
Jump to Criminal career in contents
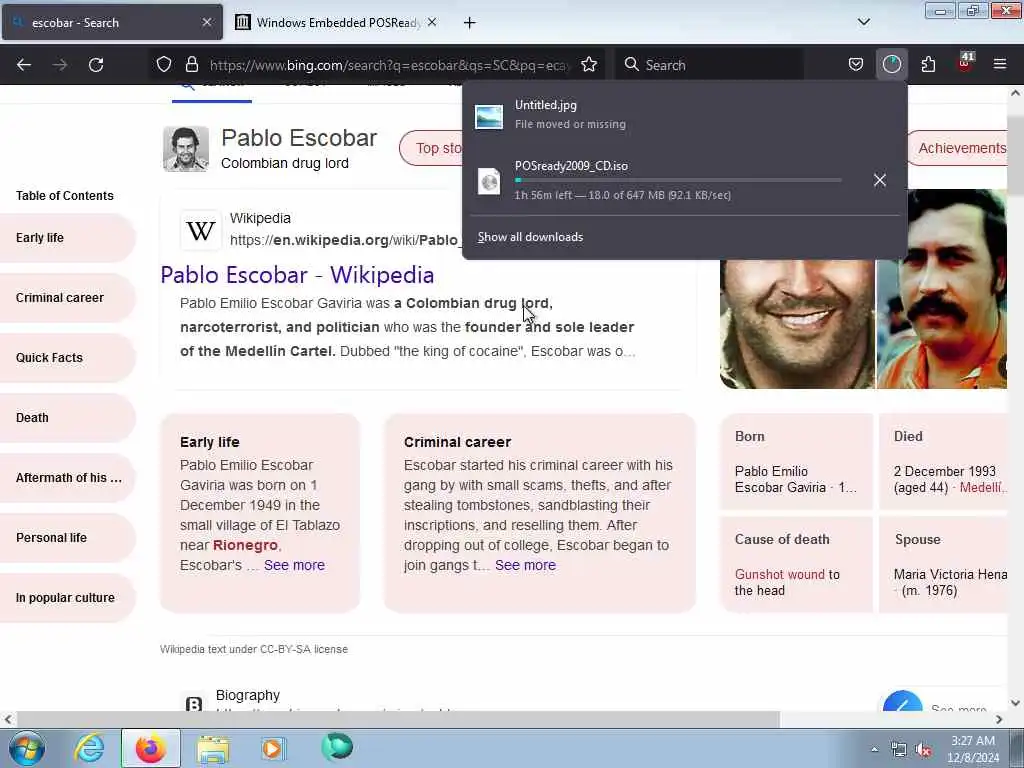pos(67,298)
